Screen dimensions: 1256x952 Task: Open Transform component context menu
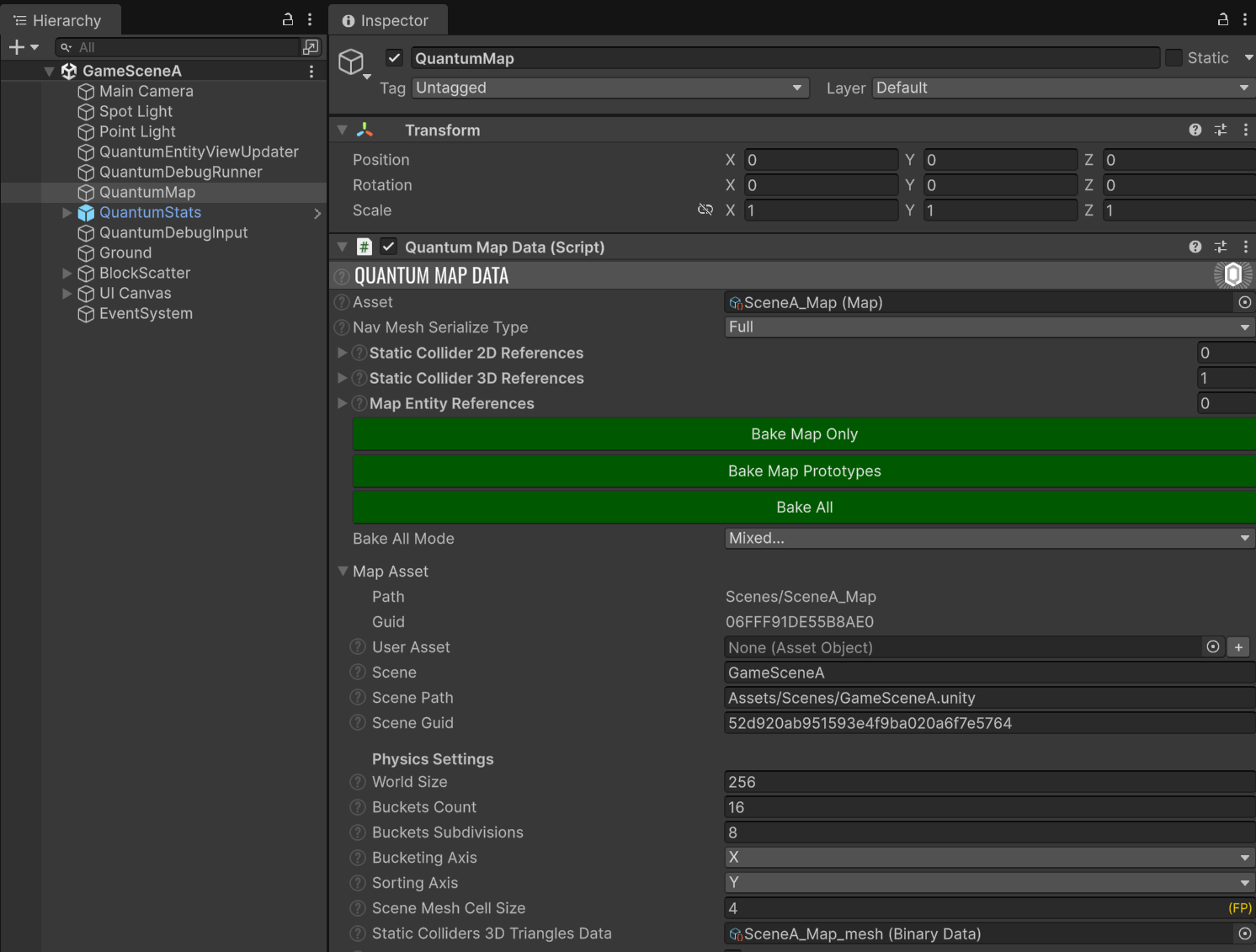[1246, 130]
